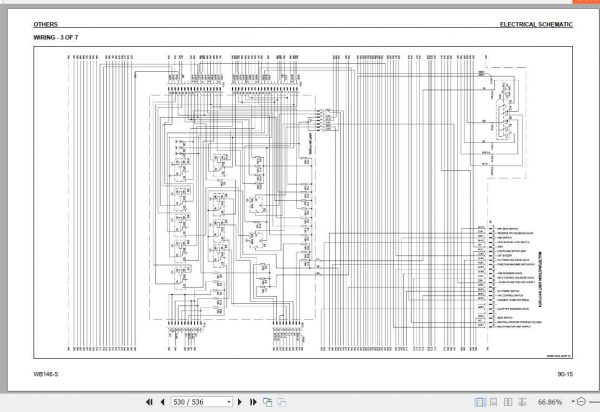Click the ELECTRICAL SCHEMATIC header text
The image size is (600, 412).
(x=536, y=24)
